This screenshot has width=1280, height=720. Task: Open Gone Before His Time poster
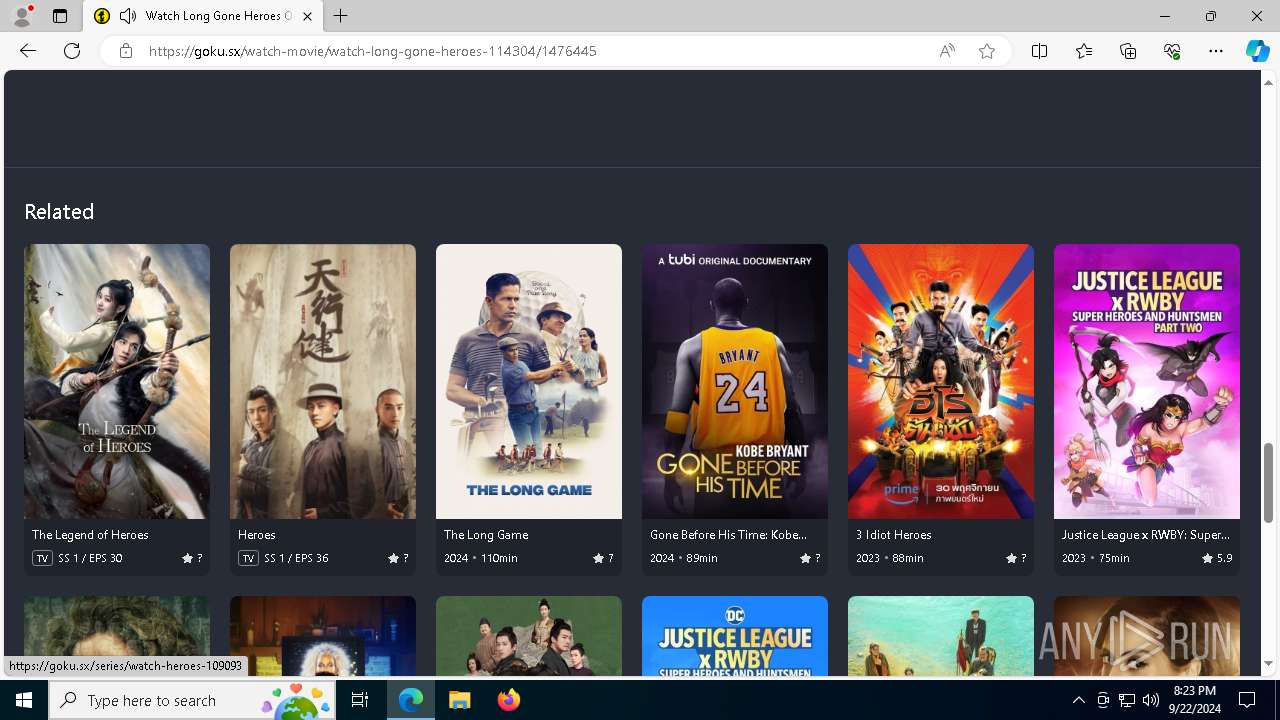pos(735,381)
